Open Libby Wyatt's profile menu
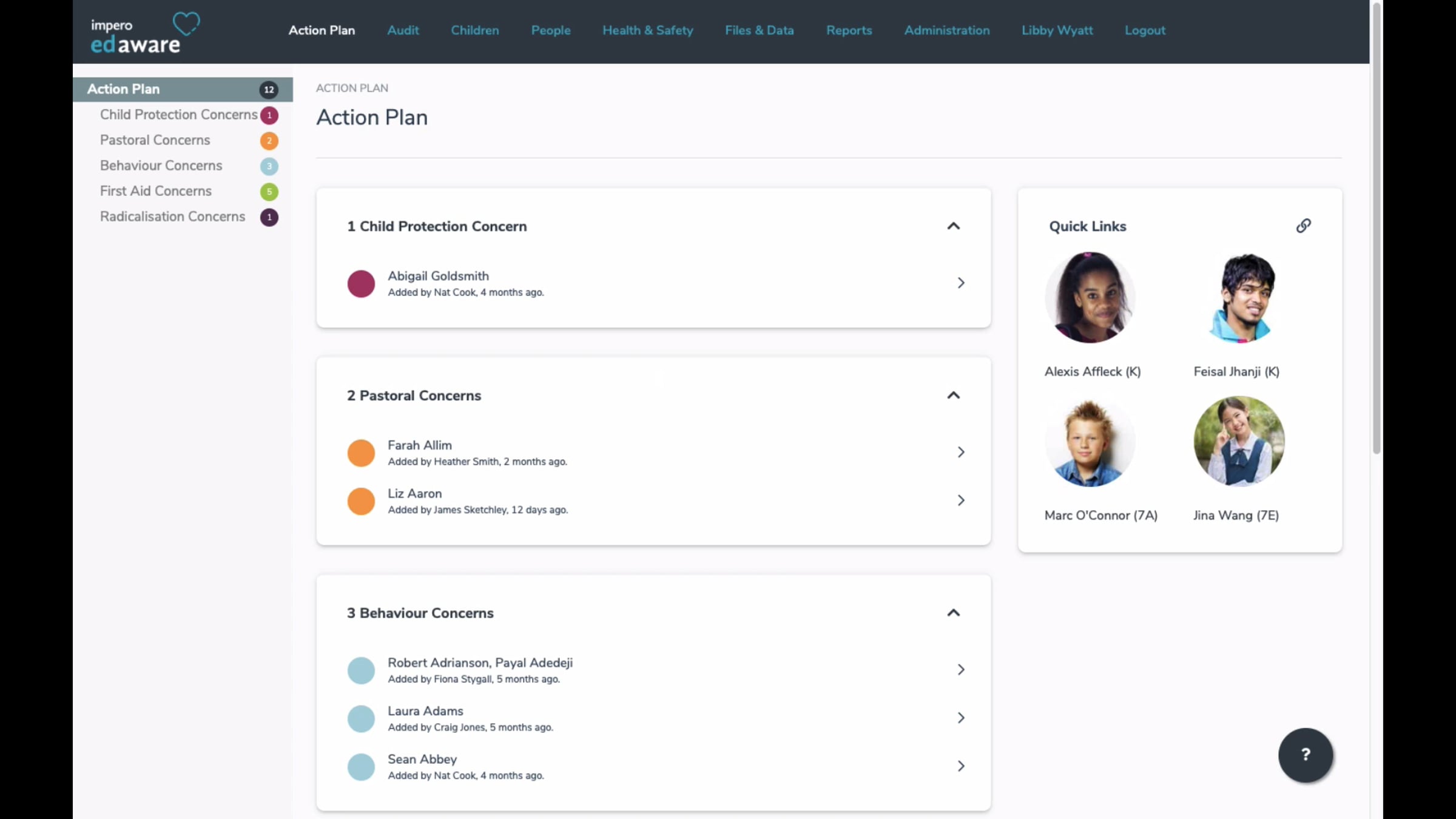Image resolution: width=1456 pixels, height=819 pixels. pyautogui.click(x=1057, y=30)
